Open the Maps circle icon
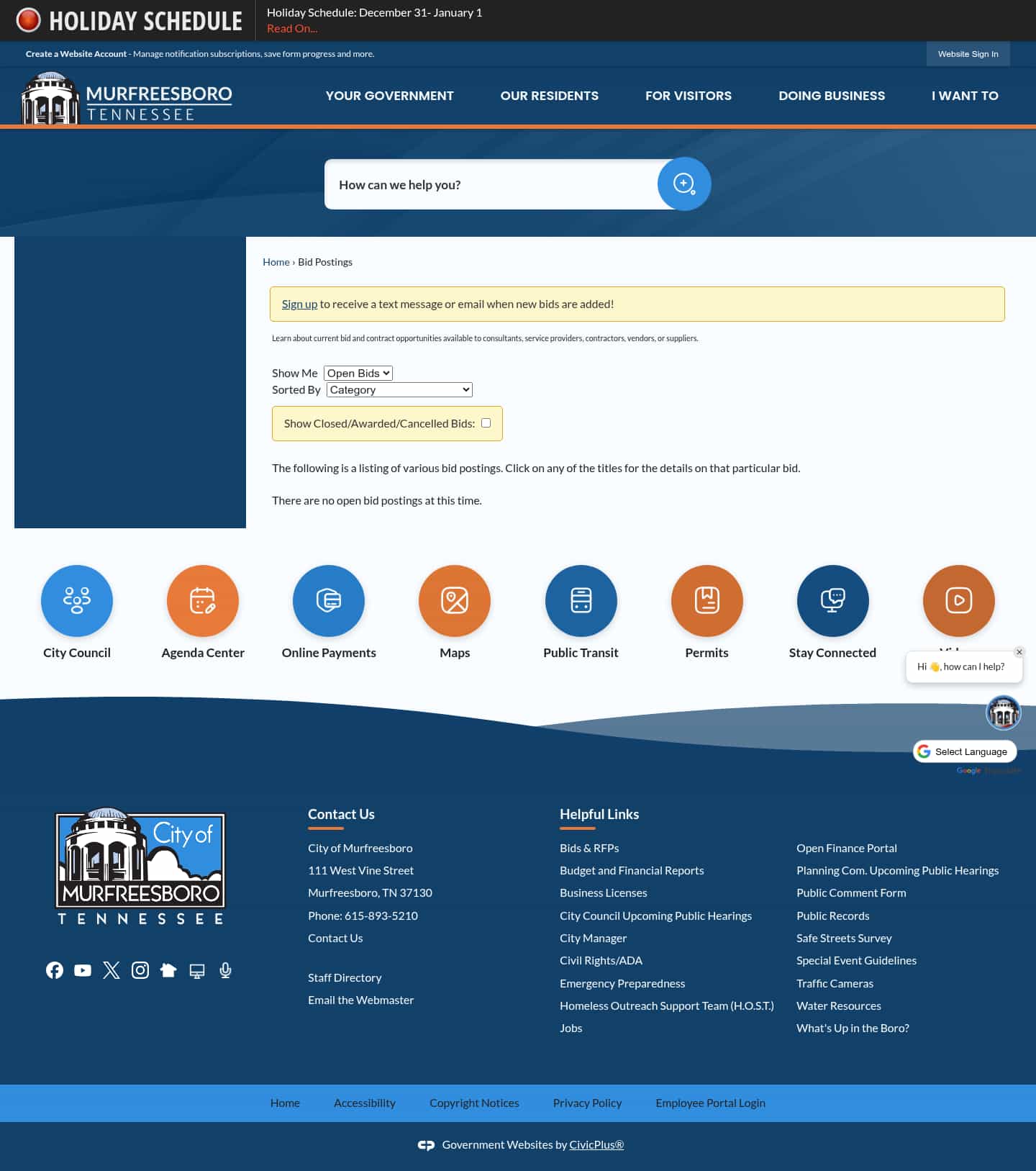 click(x=455, y=600)
